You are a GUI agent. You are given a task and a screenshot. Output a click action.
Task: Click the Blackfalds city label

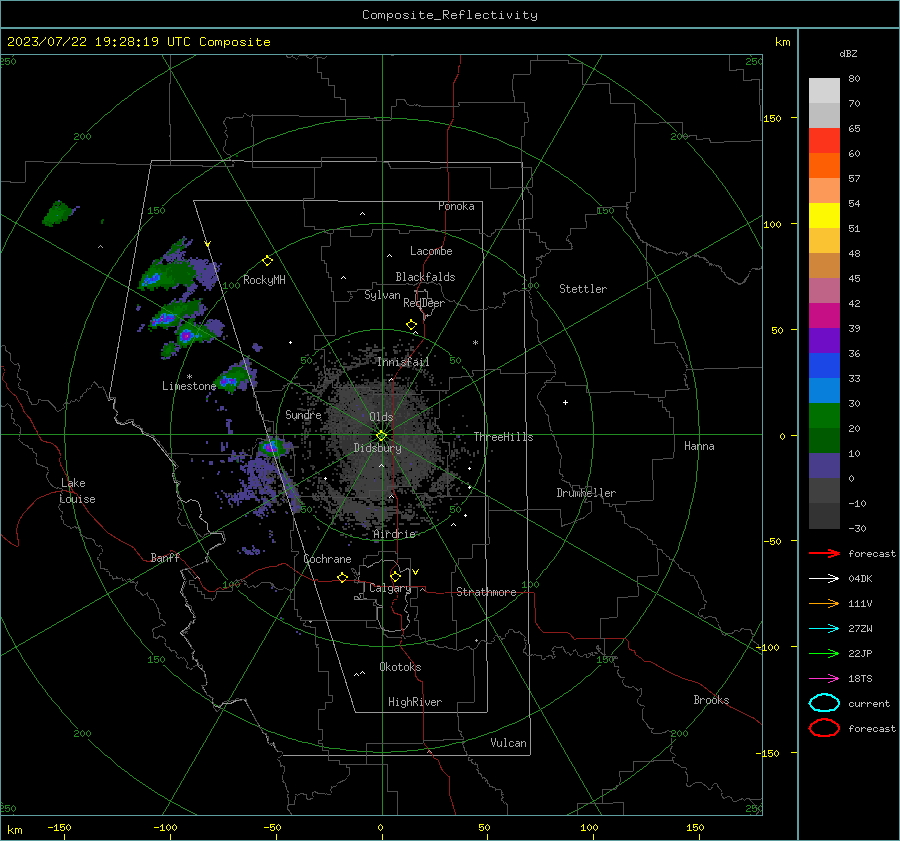pos(425,277)
